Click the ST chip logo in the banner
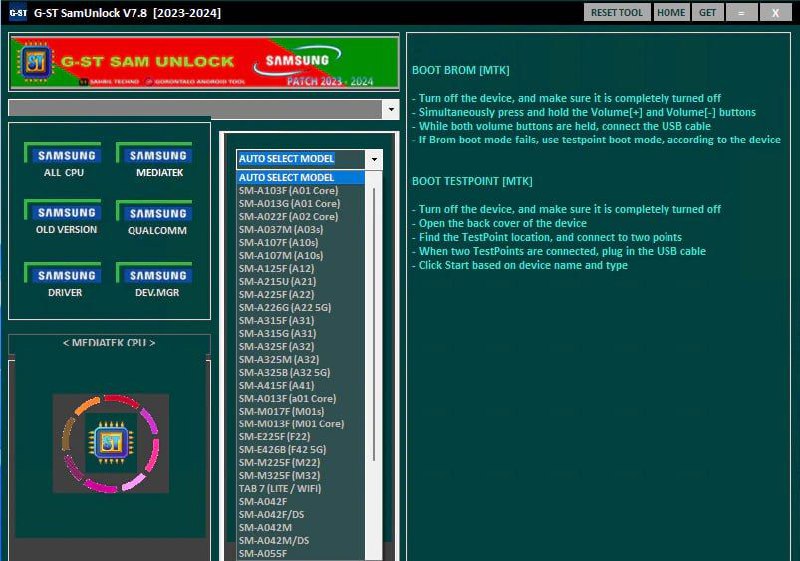800x561 pixels. (35, 63)
